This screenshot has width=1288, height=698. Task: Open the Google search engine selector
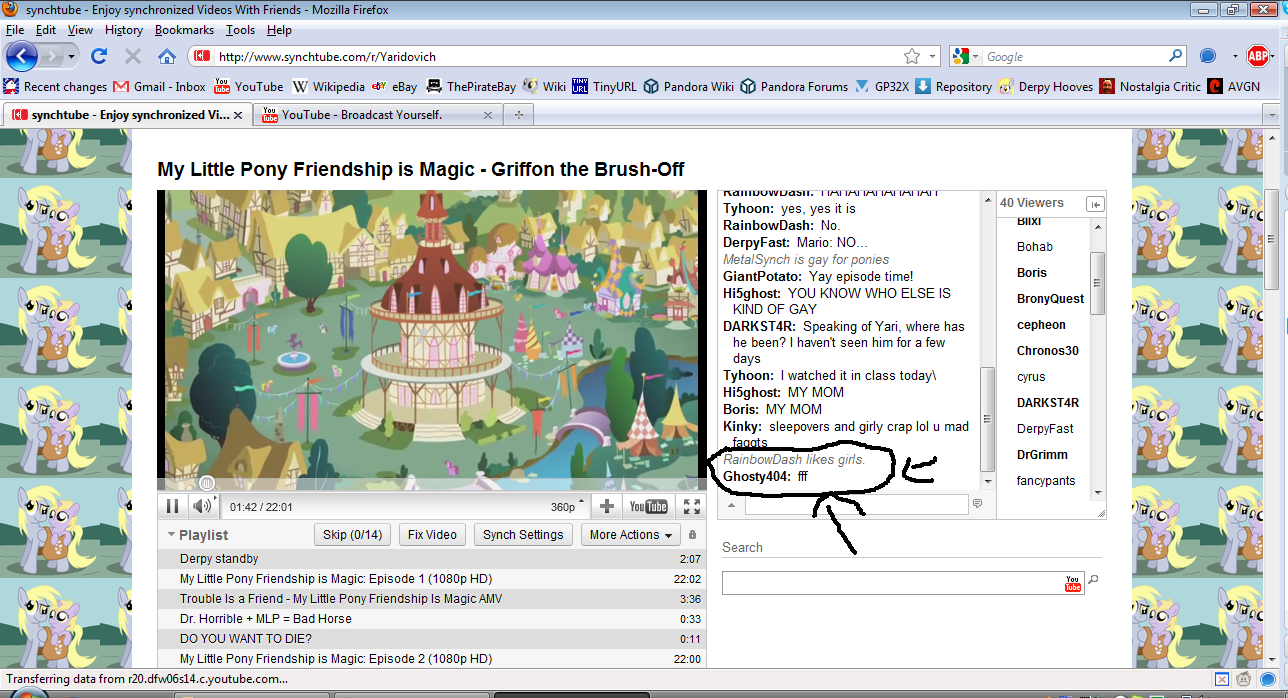[966, 57]
